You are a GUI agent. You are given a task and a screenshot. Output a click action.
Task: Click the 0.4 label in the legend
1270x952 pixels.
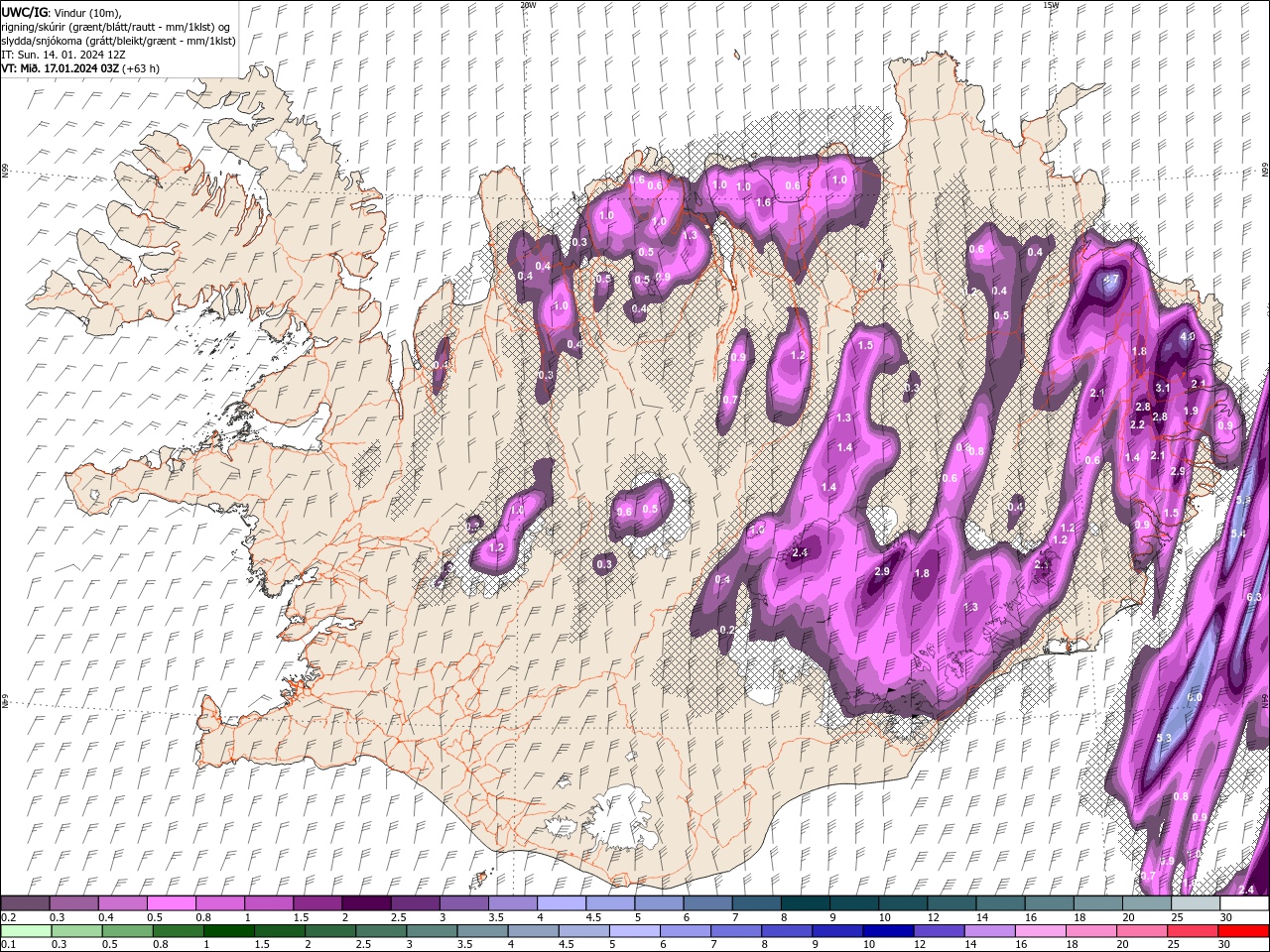106,917
